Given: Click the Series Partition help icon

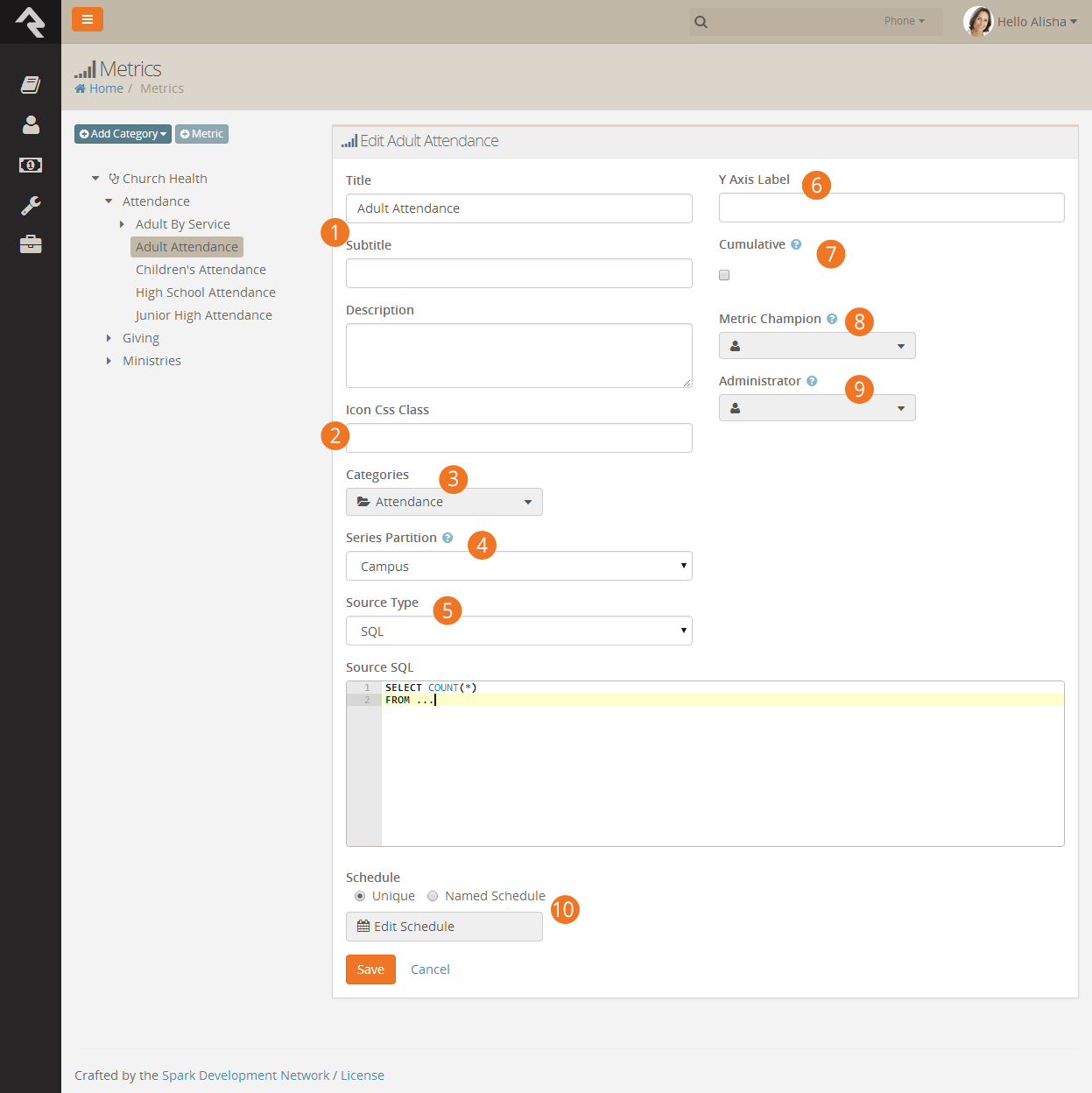Looking at the screenshot, I should [447, 538].
